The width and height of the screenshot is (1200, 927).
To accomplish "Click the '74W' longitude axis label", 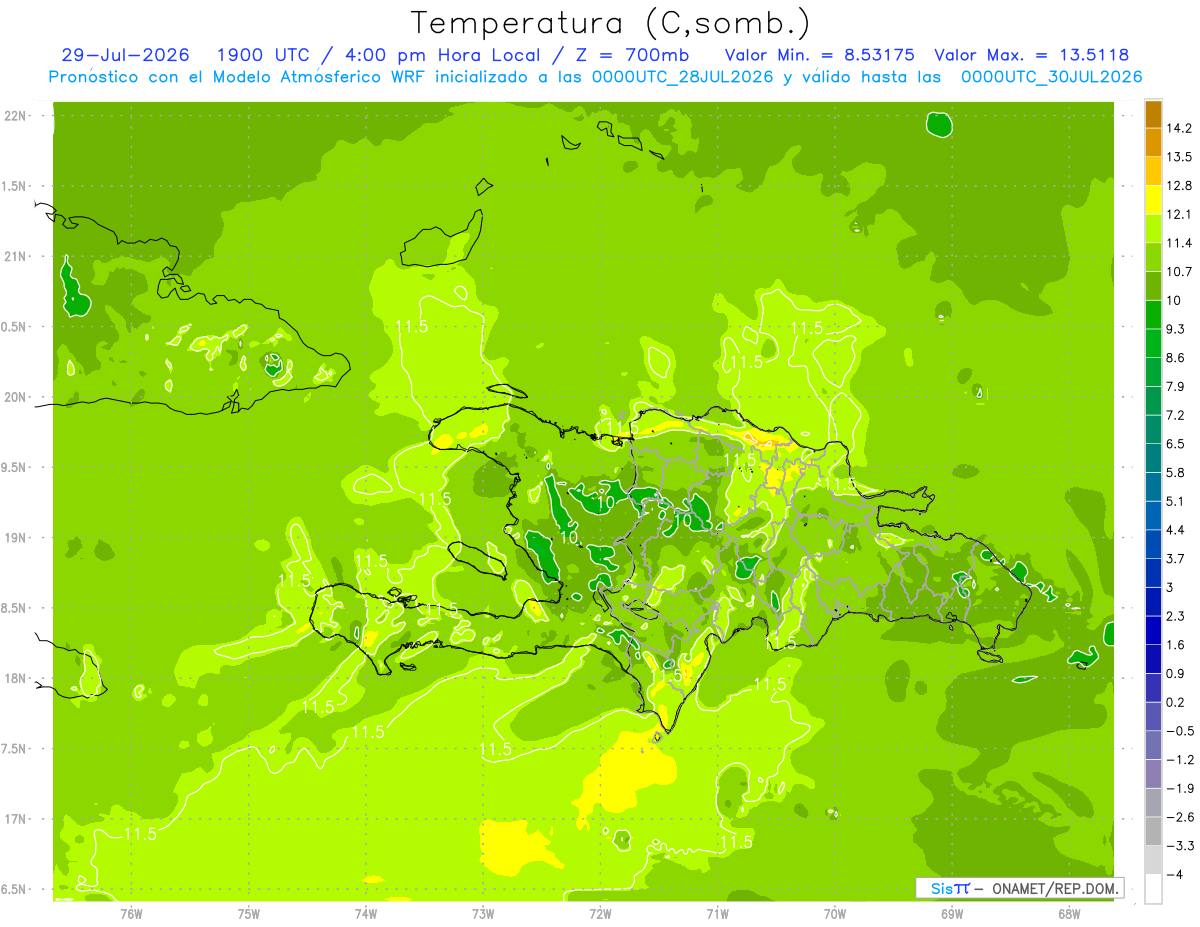I will [366, 913].
